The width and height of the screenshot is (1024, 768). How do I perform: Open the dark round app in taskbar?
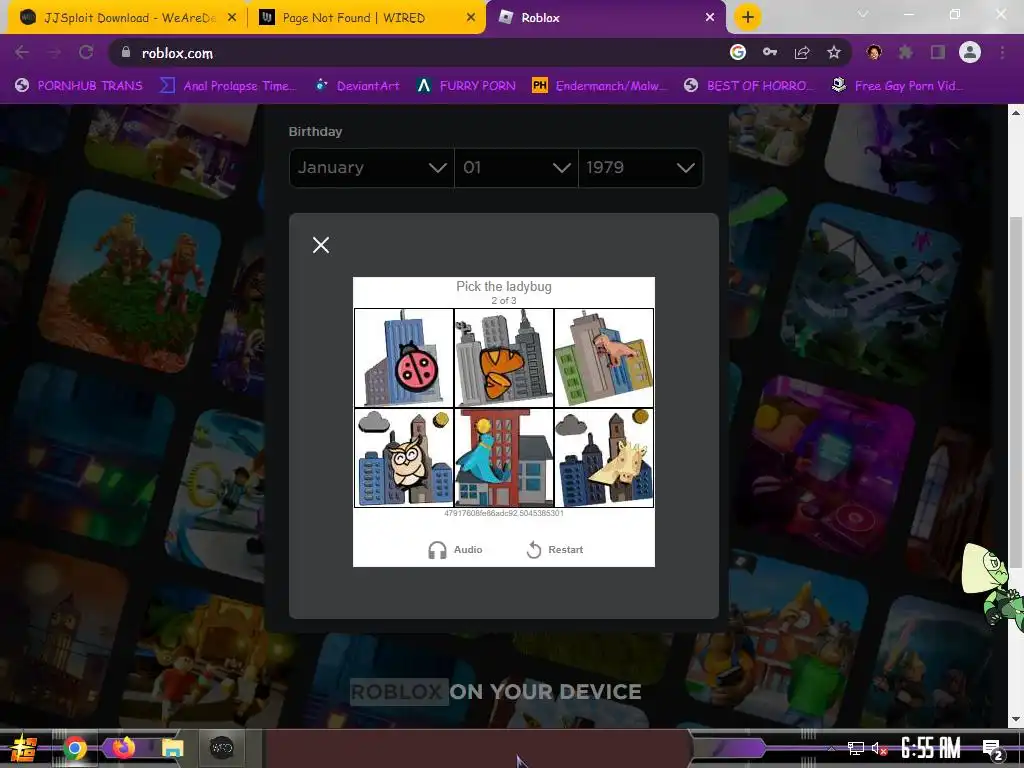pyautogui.click(x=221, y=748)
